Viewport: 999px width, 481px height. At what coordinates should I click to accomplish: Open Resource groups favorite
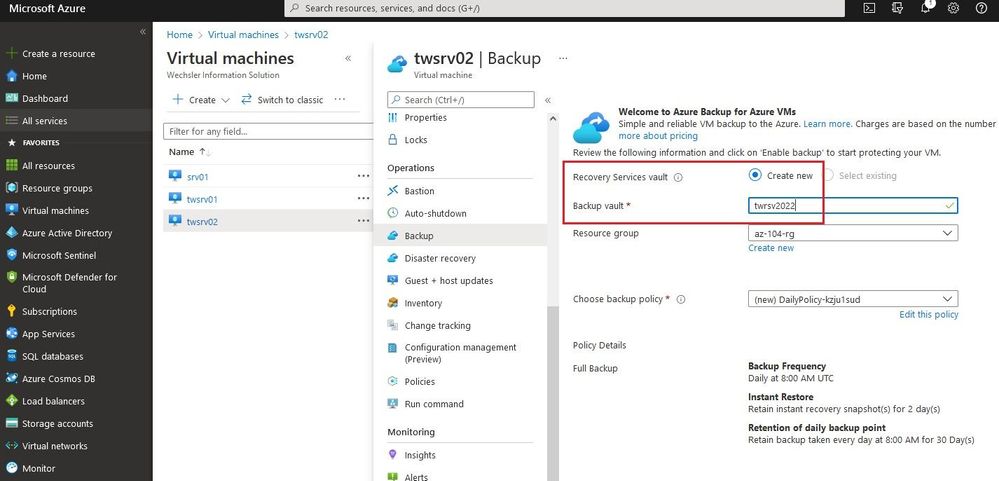click(57, 189)
